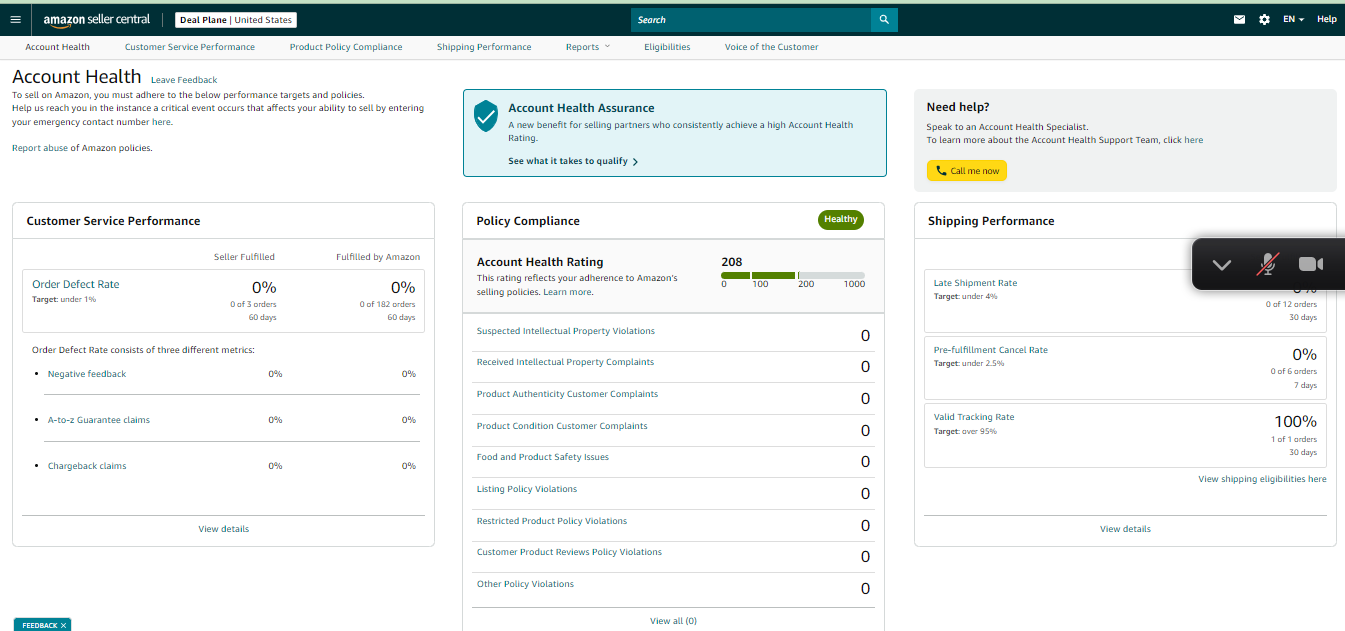Screen dimensions: 1345x631
Task: Click into the Search input field
Action: pyautogui.click(x=751, y=20)
